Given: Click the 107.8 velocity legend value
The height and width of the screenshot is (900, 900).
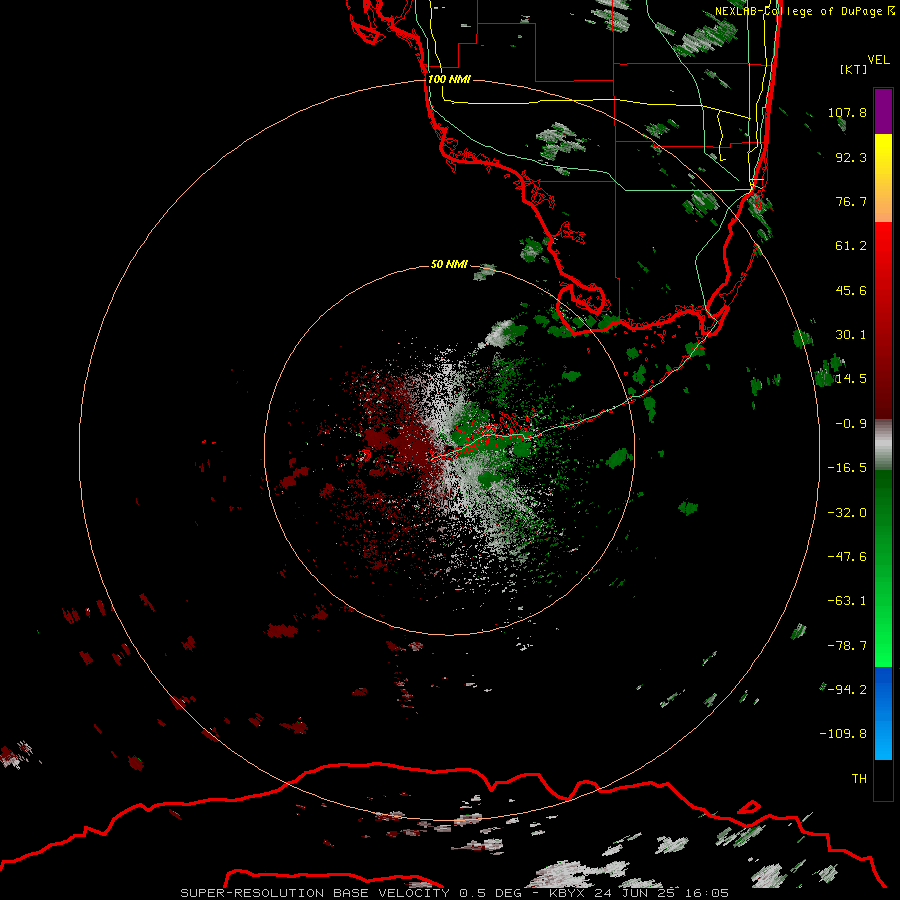Looking at the screenshot, I should pos(847,112).
